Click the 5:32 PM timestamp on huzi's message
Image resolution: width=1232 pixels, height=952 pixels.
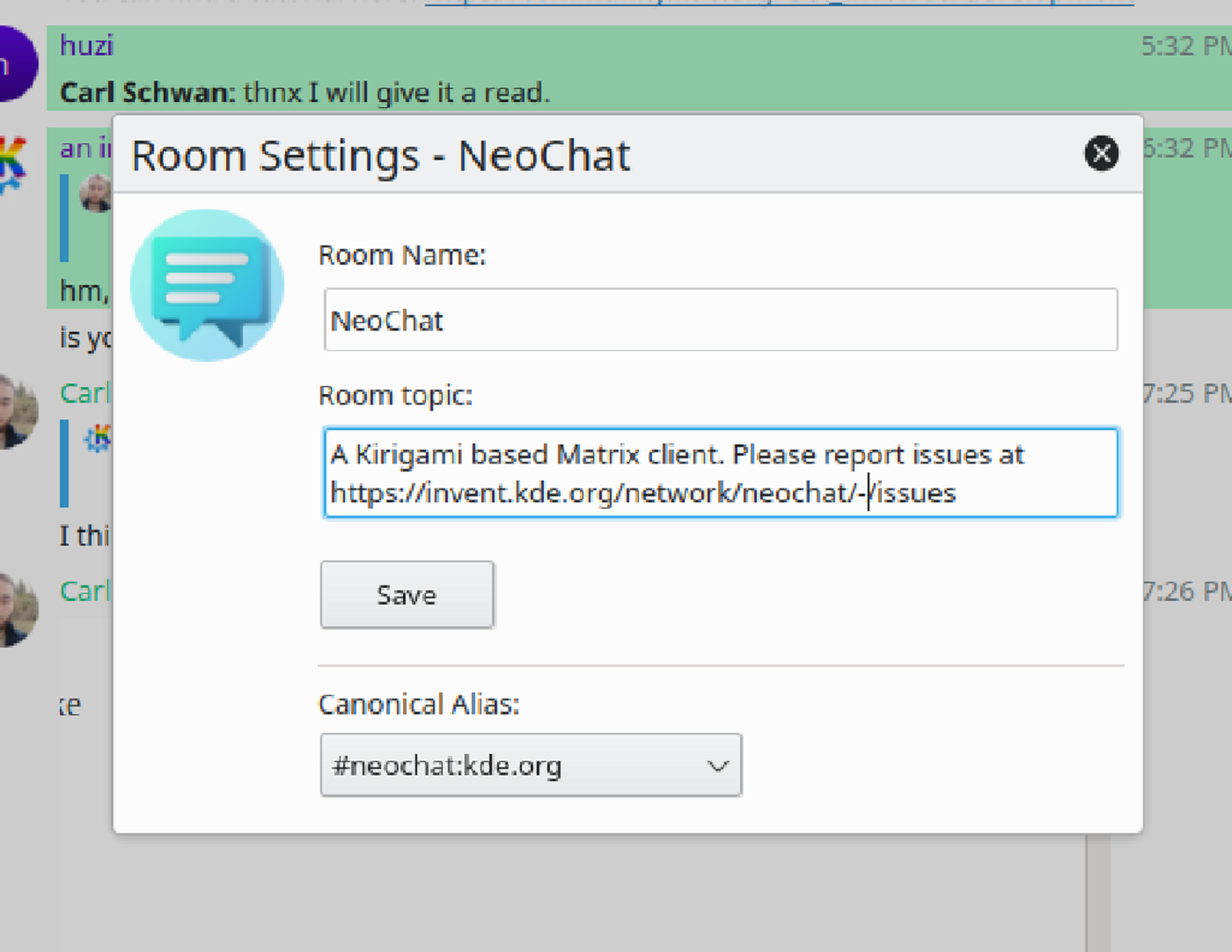(x=1184, y=46)
